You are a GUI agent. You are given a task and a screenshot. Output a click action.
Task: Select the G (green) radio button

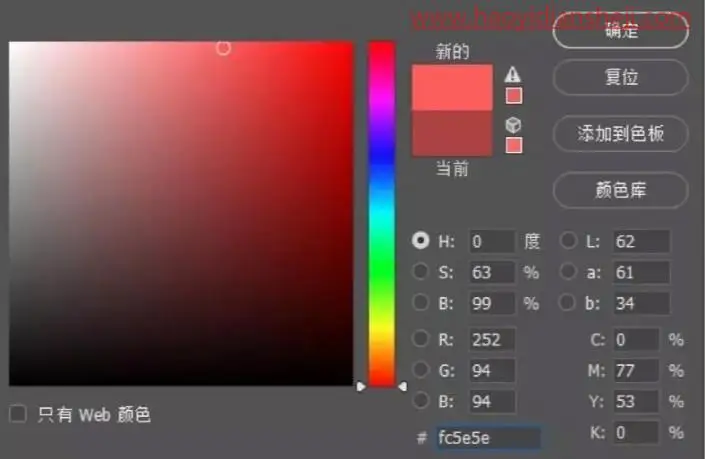tap(420, 369)
